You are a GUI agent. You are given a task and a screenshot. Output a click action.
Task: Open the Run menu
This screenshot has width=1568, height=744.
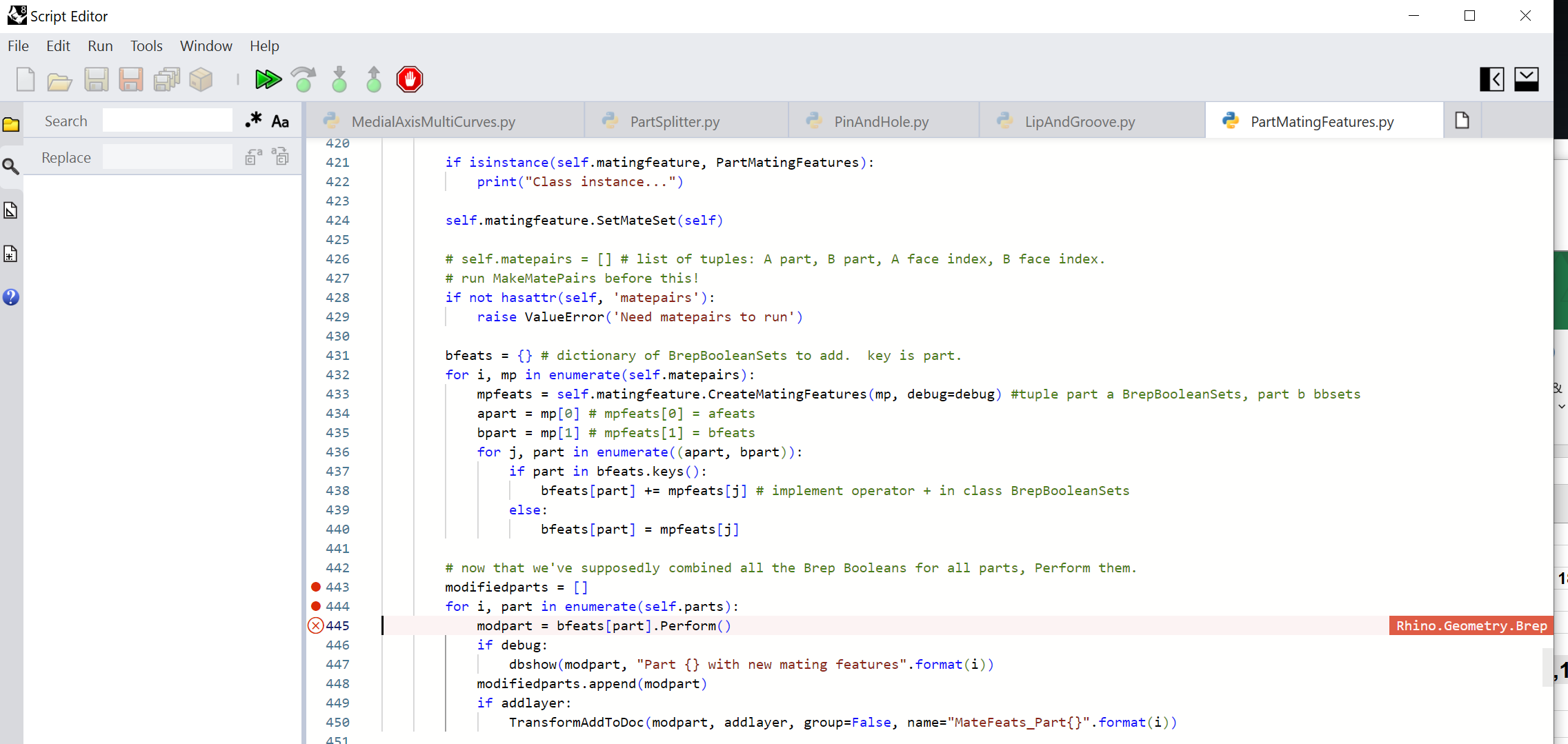pos(100,46)
